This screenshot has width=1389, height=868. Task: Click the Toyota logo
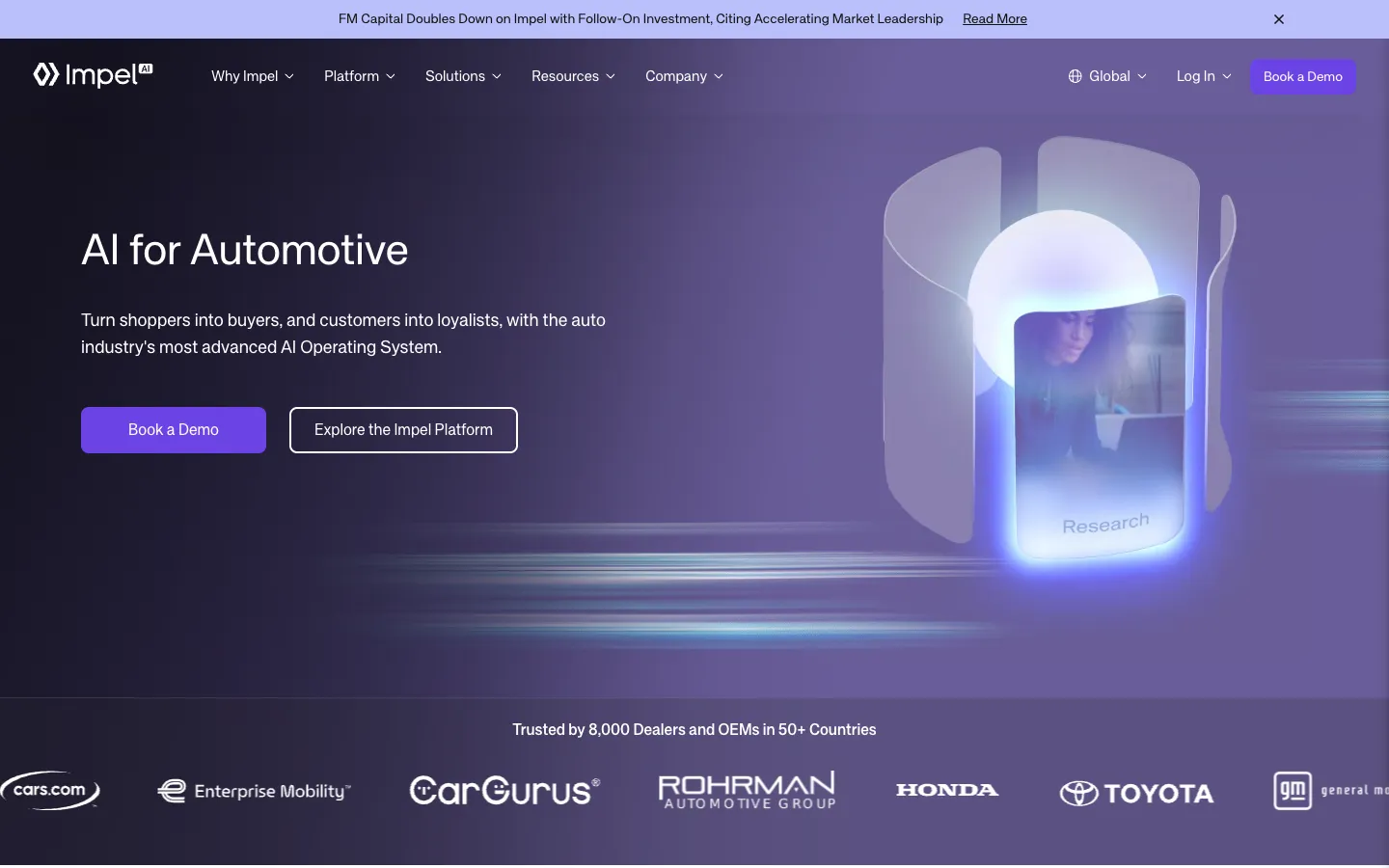pos(1136,793)
